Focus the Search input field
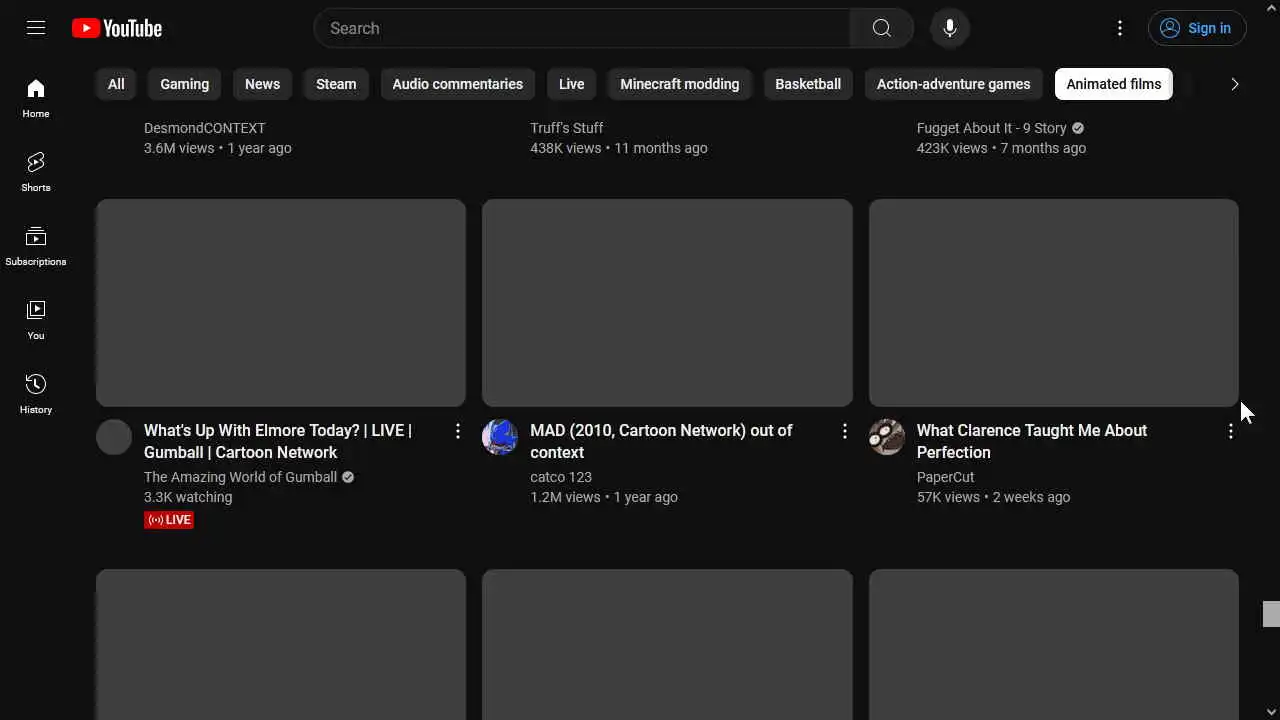1280x720 pixels. click(x=582, y=28)
